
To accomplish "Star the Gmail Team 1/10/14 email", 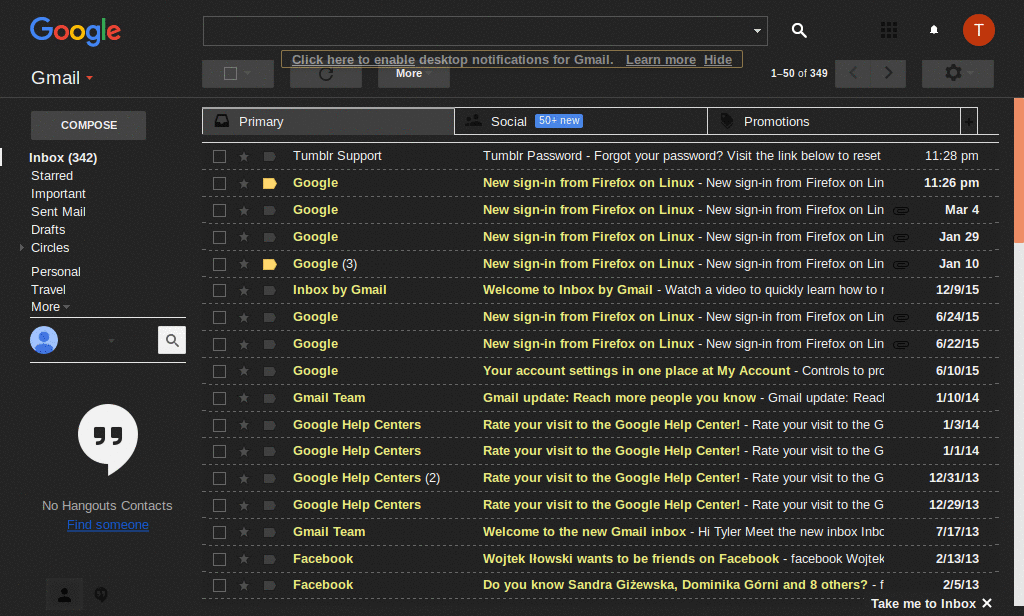I will pyautogui.click(x=244, y=398).
